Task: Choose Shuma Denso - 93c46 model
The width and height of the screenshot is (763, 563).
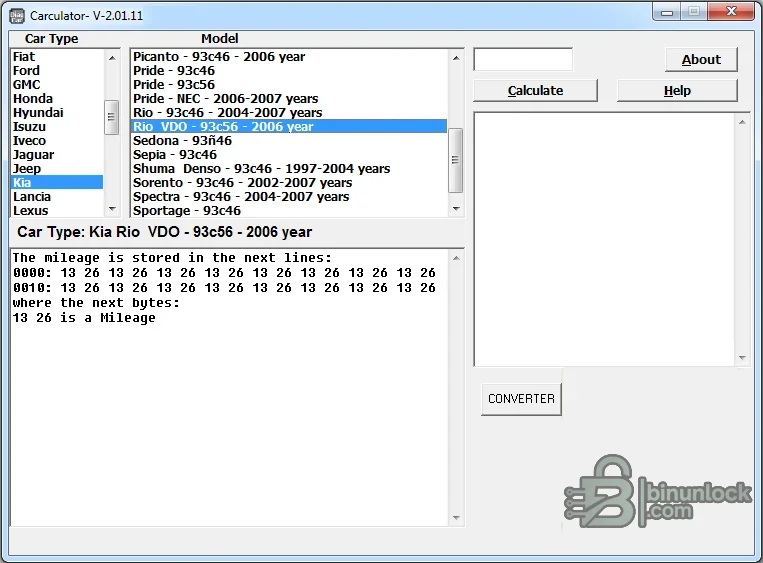Action: (x=289, y=168)
